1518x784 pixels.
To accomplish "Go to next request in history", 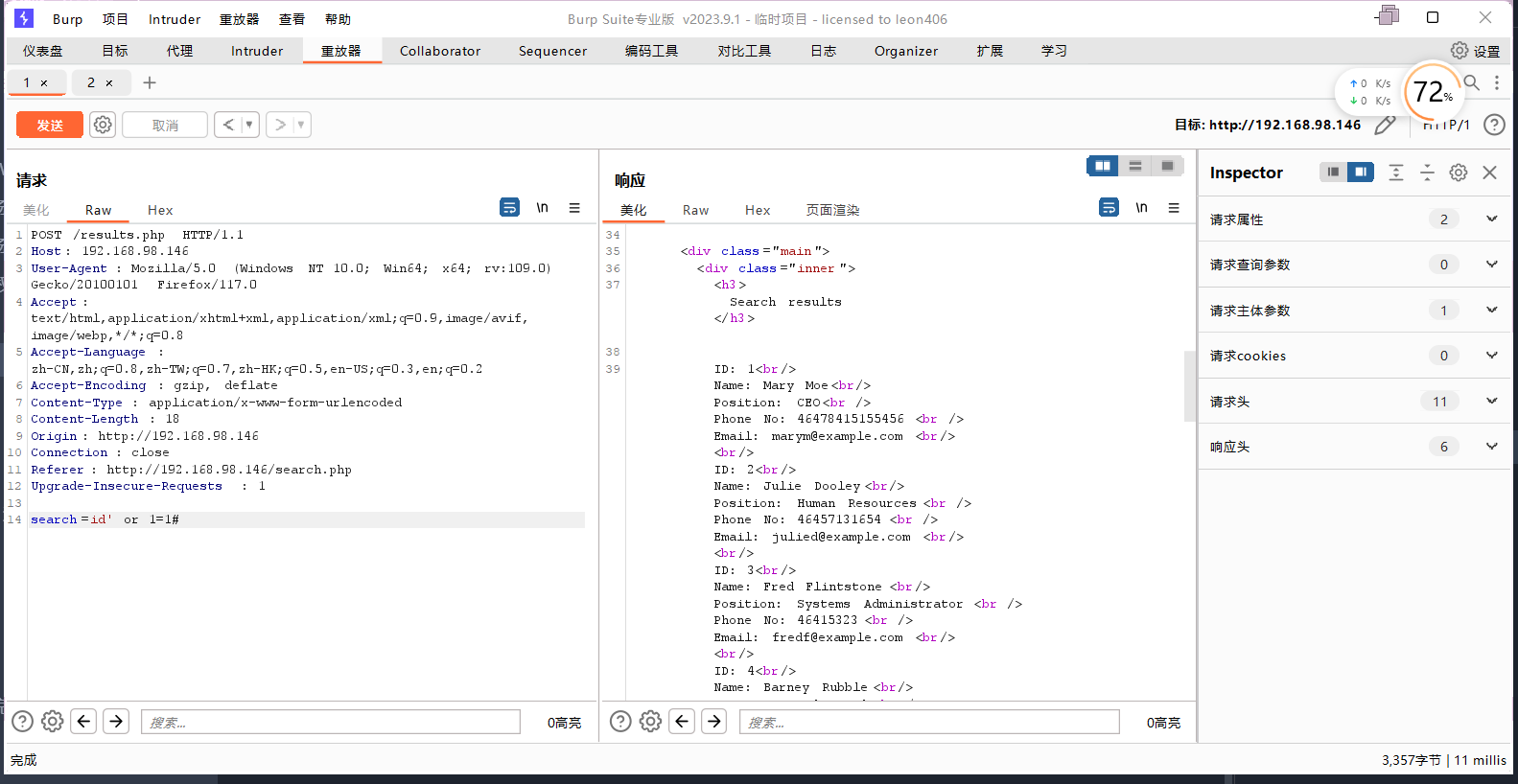I will [280, 125].
